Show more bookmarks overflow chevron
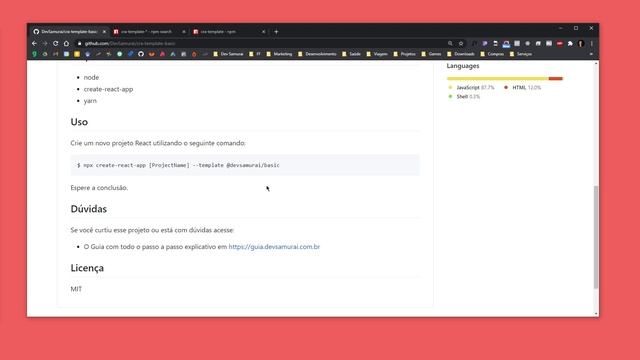Image resolution: width=640 pixels, height=360 pixels. tap(591, 54)
